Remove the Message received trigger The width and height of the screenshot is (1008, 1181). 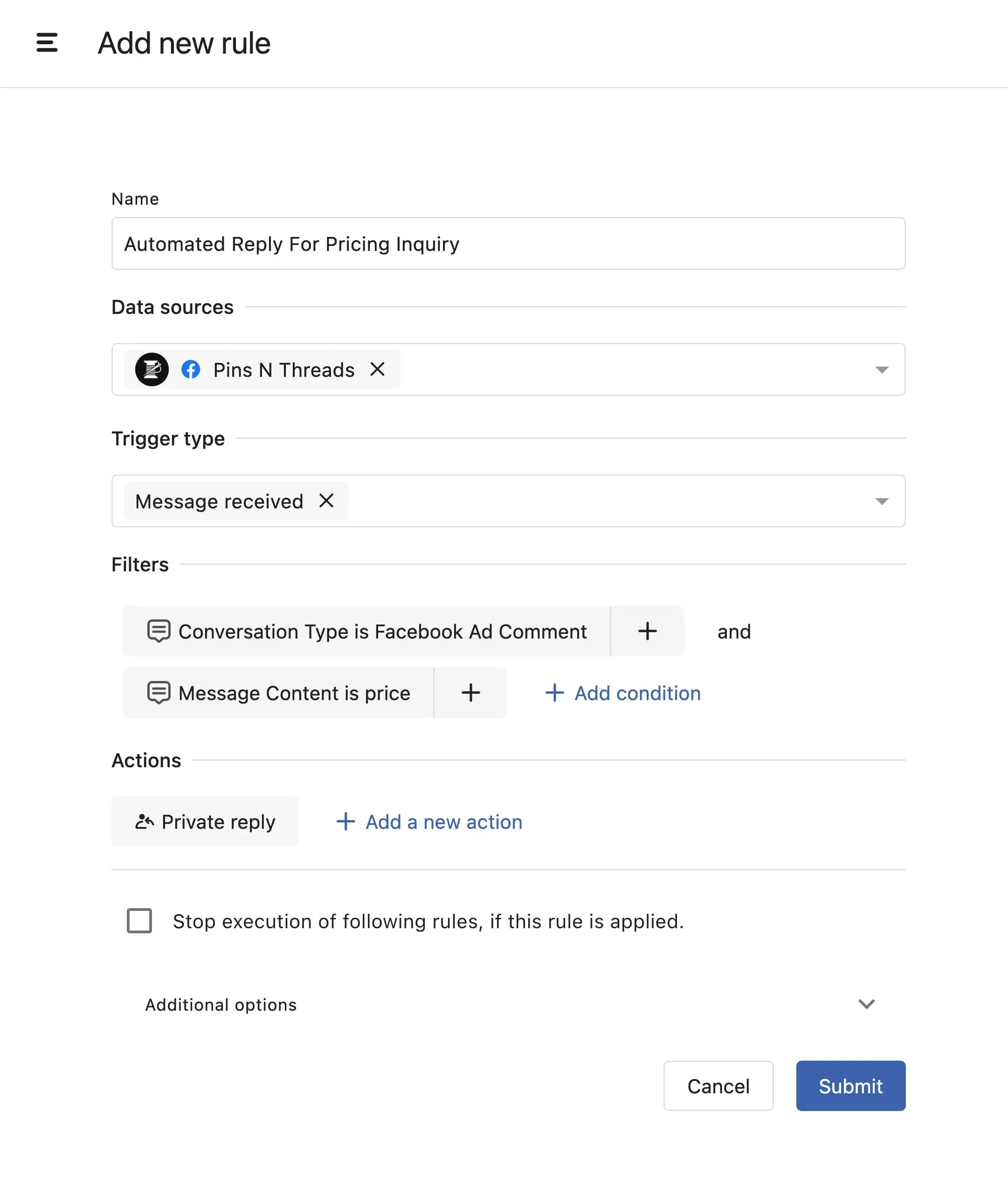pyautogui.click(x=326, y=501)
